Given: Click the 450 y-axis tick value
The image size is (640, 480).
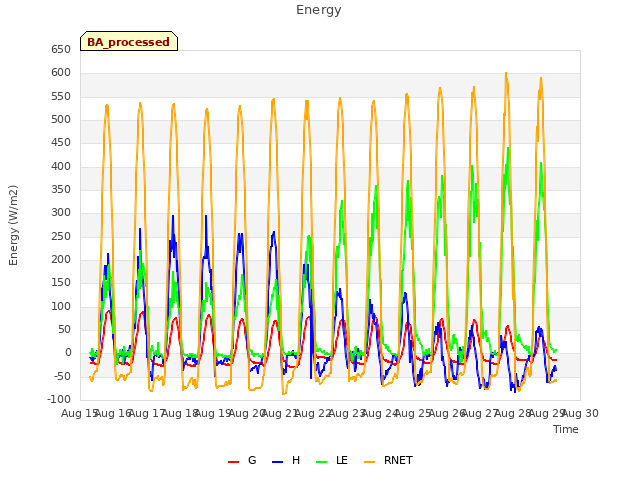Looking at the screenshot, I should 61,142.
